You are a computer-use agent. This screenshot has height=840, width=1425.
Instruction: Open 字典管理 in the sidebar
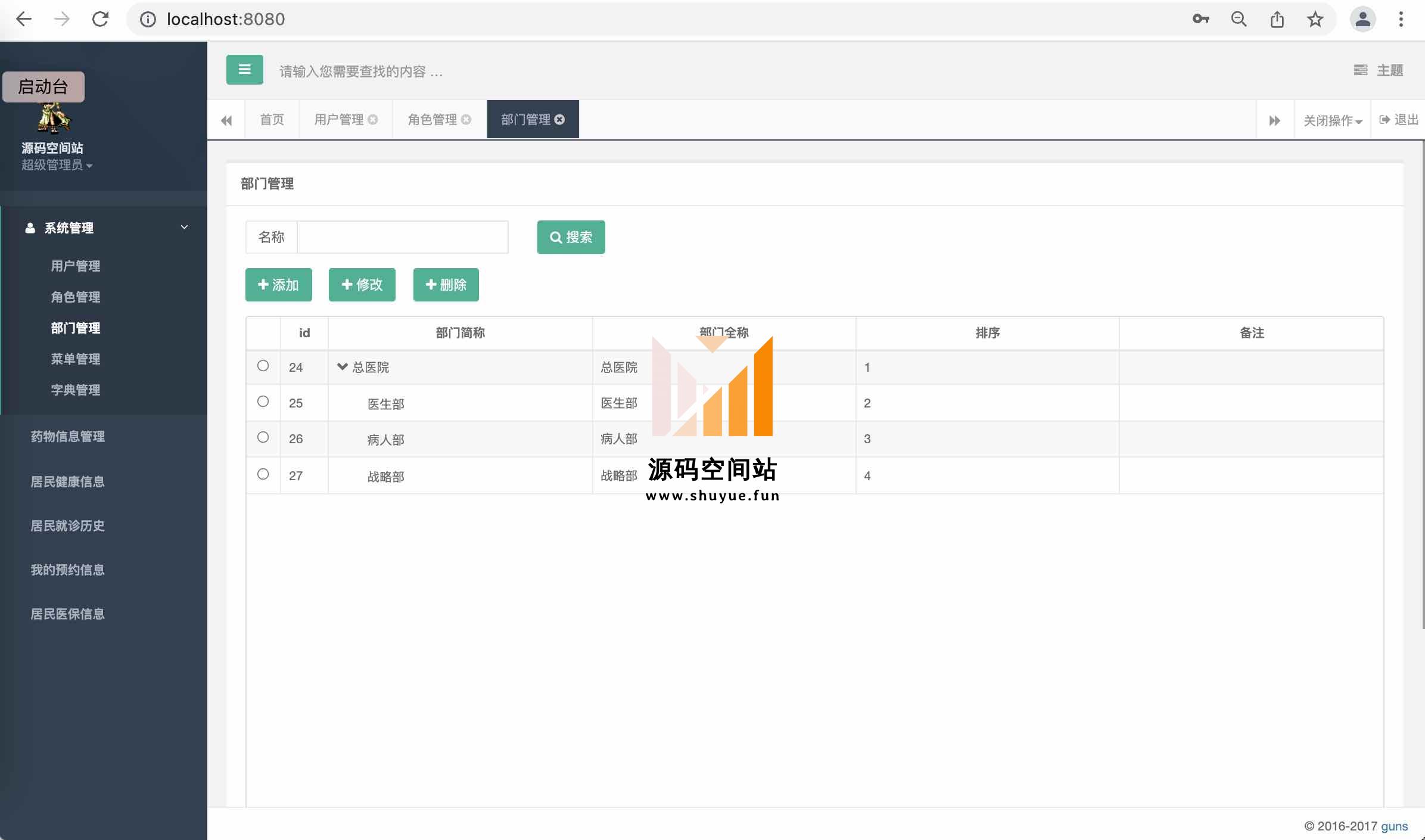76,390
